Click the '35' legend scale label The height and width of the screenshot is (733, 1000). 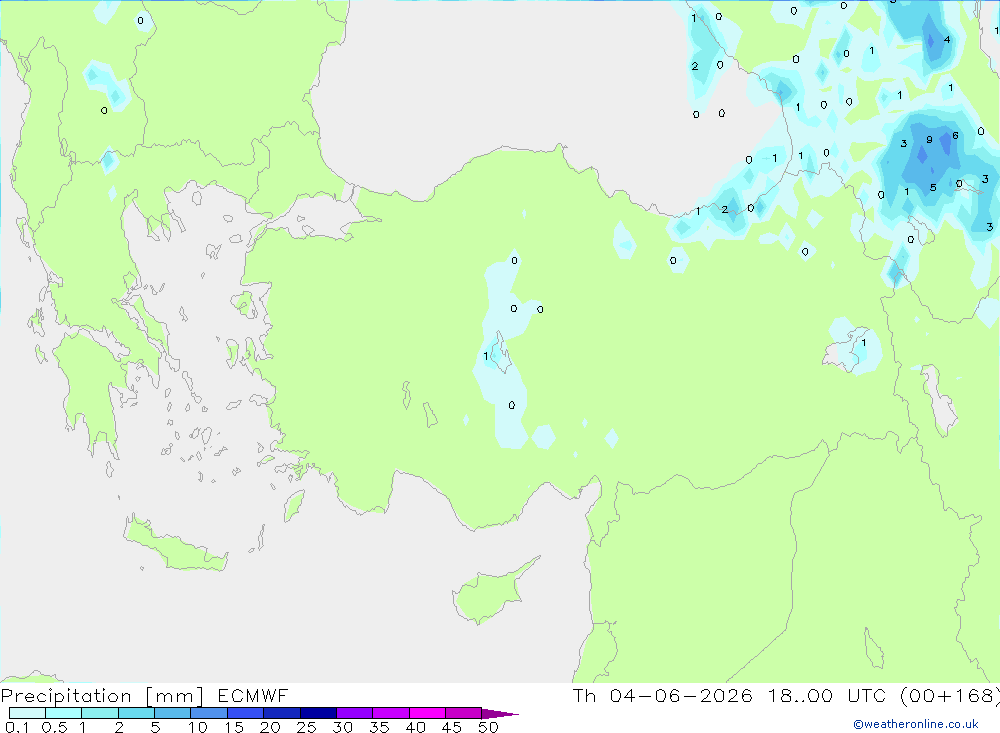[x=379, y=727]
